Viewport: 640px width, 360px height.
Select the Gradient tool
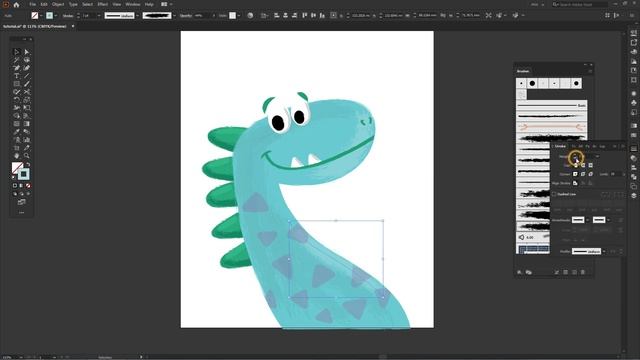coord(27,124)
